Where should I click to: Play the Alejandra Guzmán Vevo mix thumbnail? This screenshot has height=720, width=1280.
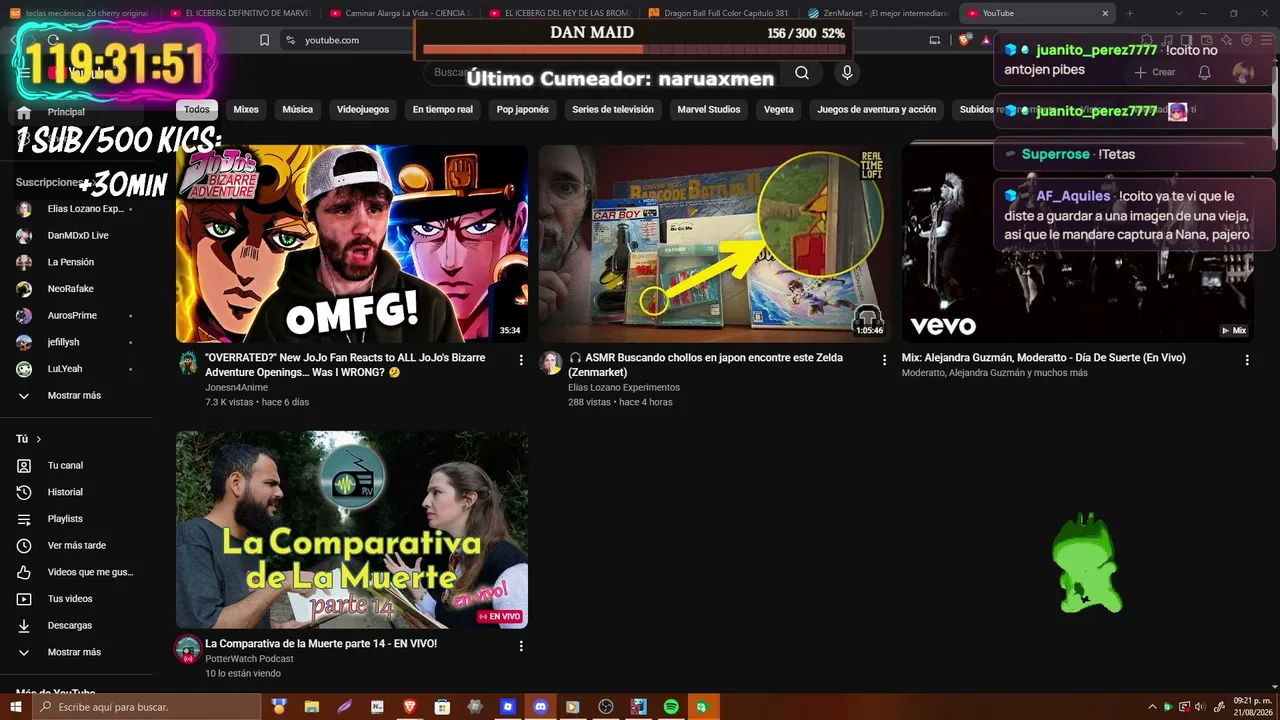(1078, 244)
